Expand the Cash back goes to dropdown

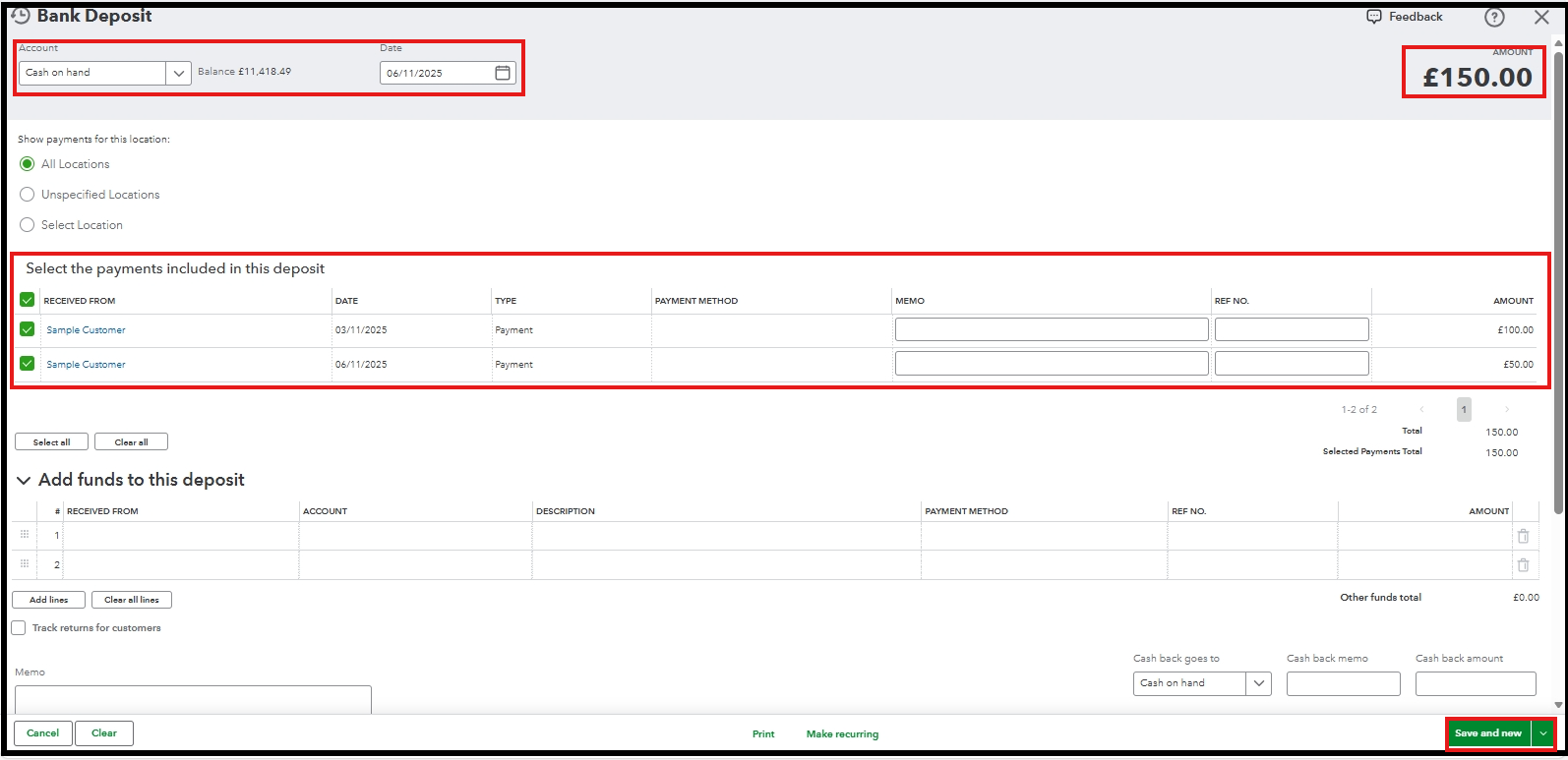coord(1258,683)
